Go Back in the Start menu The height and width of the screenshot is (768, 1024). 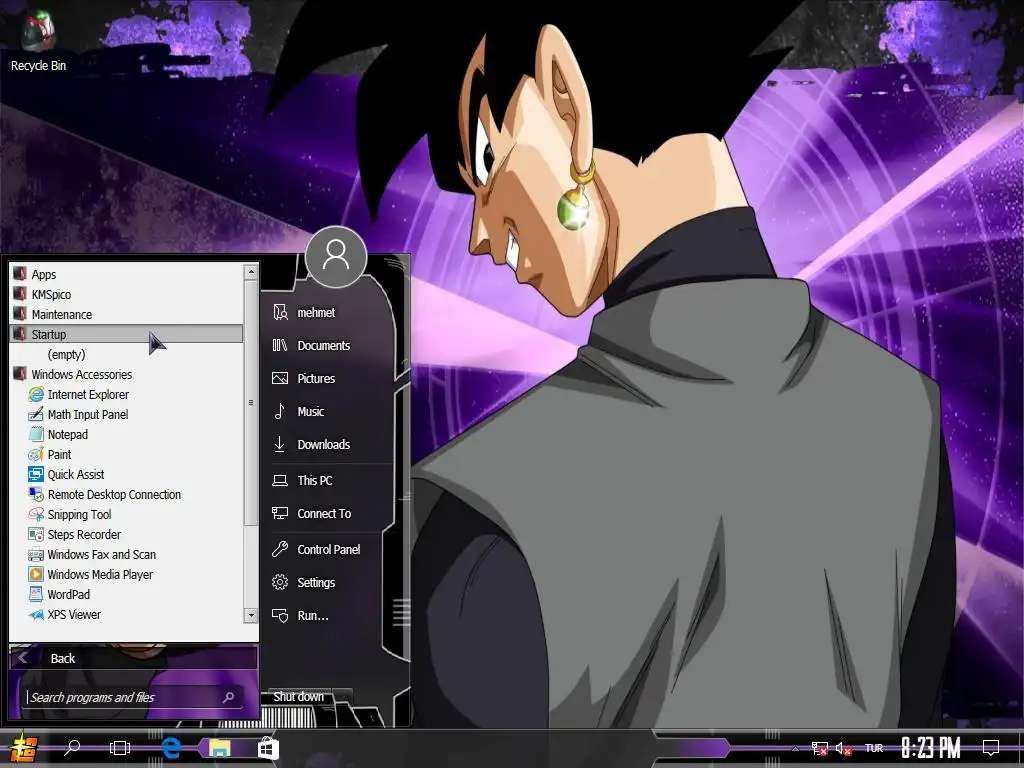134,658
